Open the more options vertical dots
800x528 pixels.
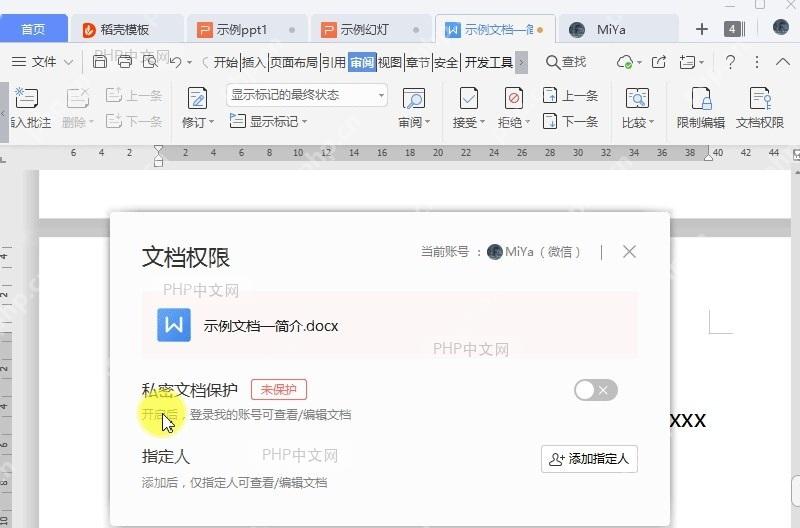tap(757, 62)
